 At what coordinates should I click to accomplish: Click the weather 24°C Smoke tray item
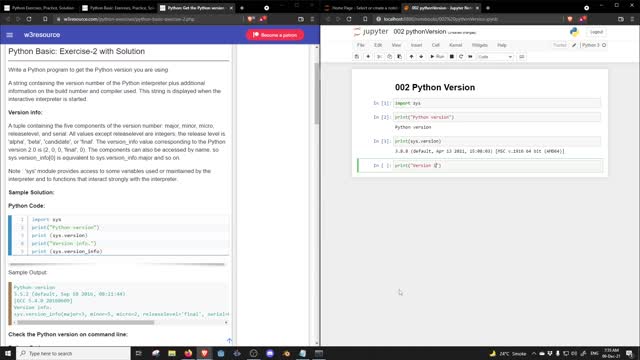pyautogui.click(x=507, y=353)
